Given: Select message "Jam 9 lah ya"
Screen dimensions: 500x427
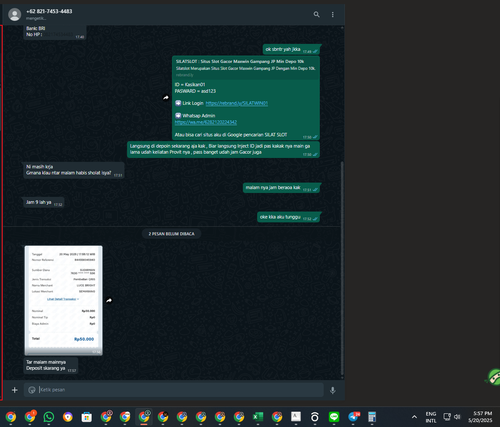Looking at the screenshot, I should click(x=44, y=202).
